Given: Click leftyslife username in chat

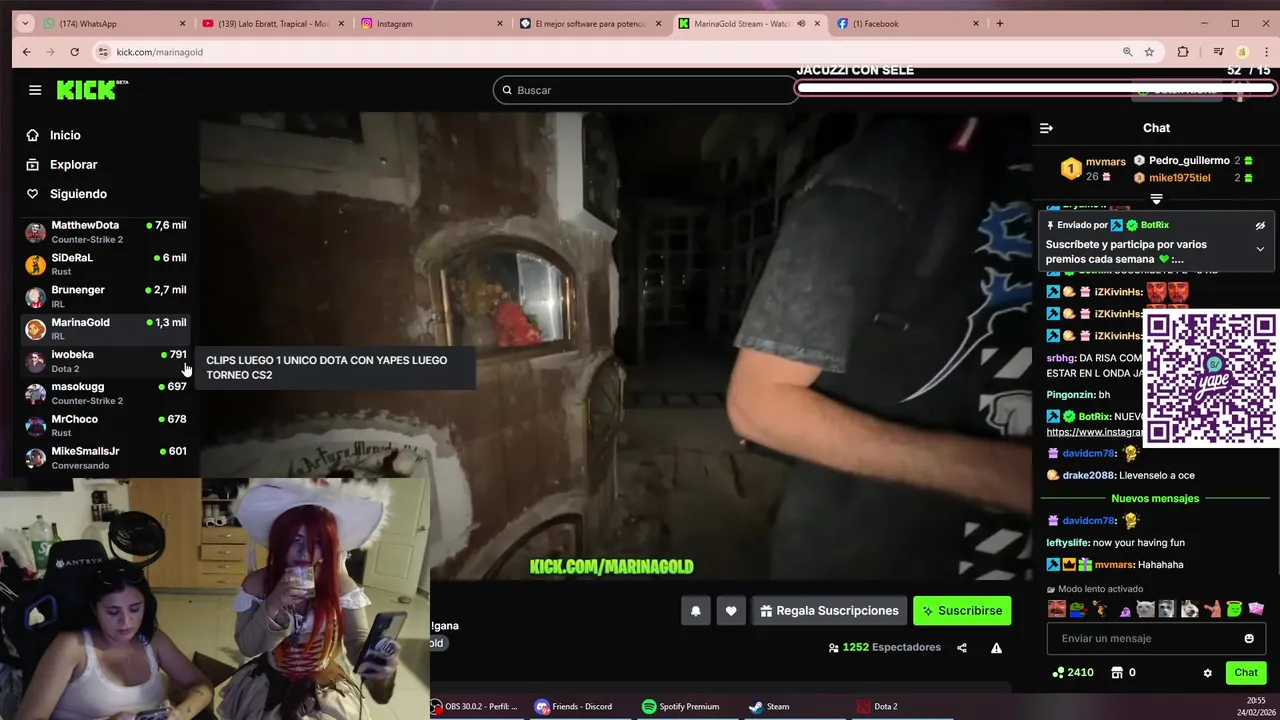Looking at the screenshot, I should (1067, 543).
